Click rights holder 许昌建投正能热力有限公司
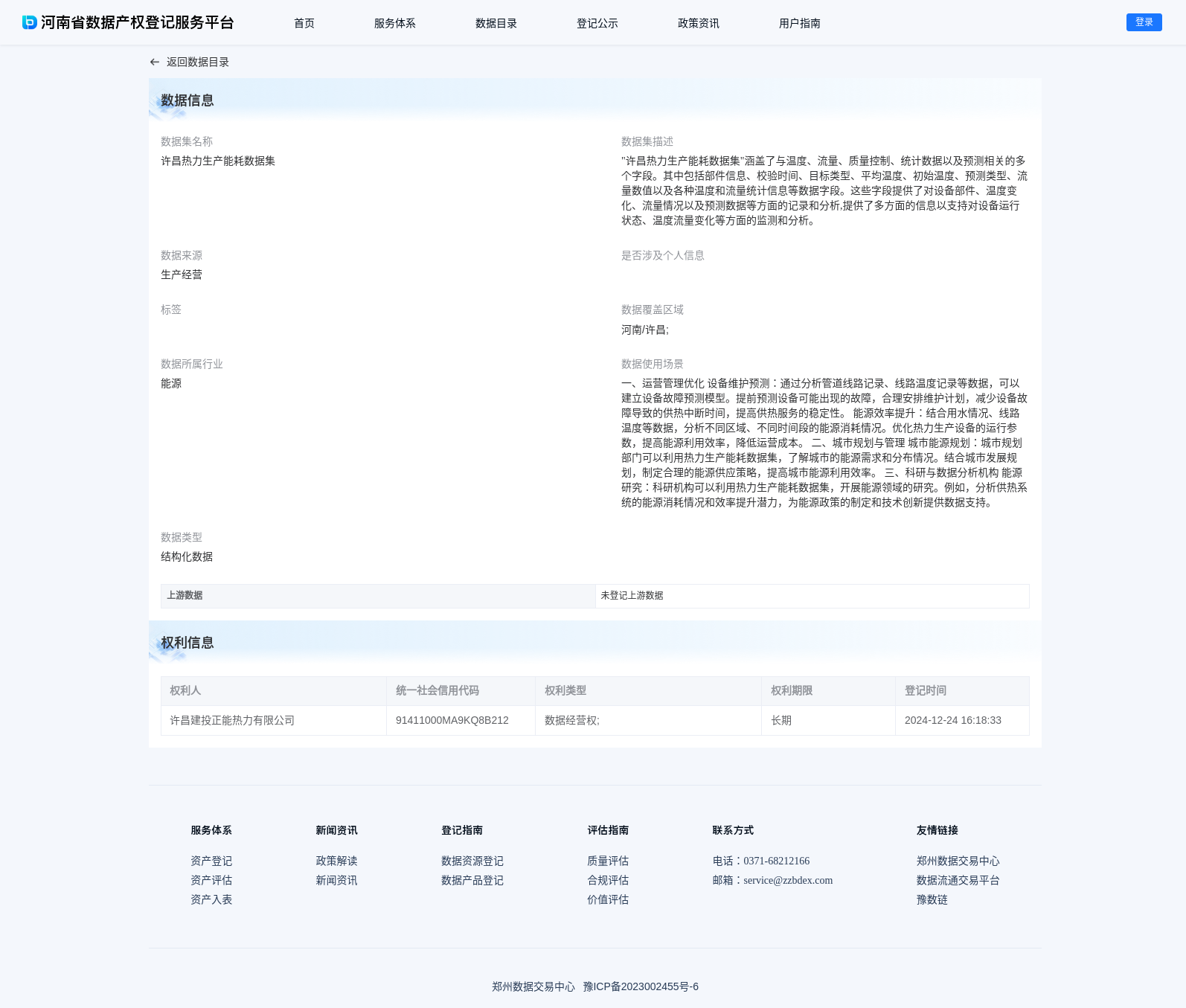The width and height of the screenshot is (1186, 1008). click(x=232, y=720)
